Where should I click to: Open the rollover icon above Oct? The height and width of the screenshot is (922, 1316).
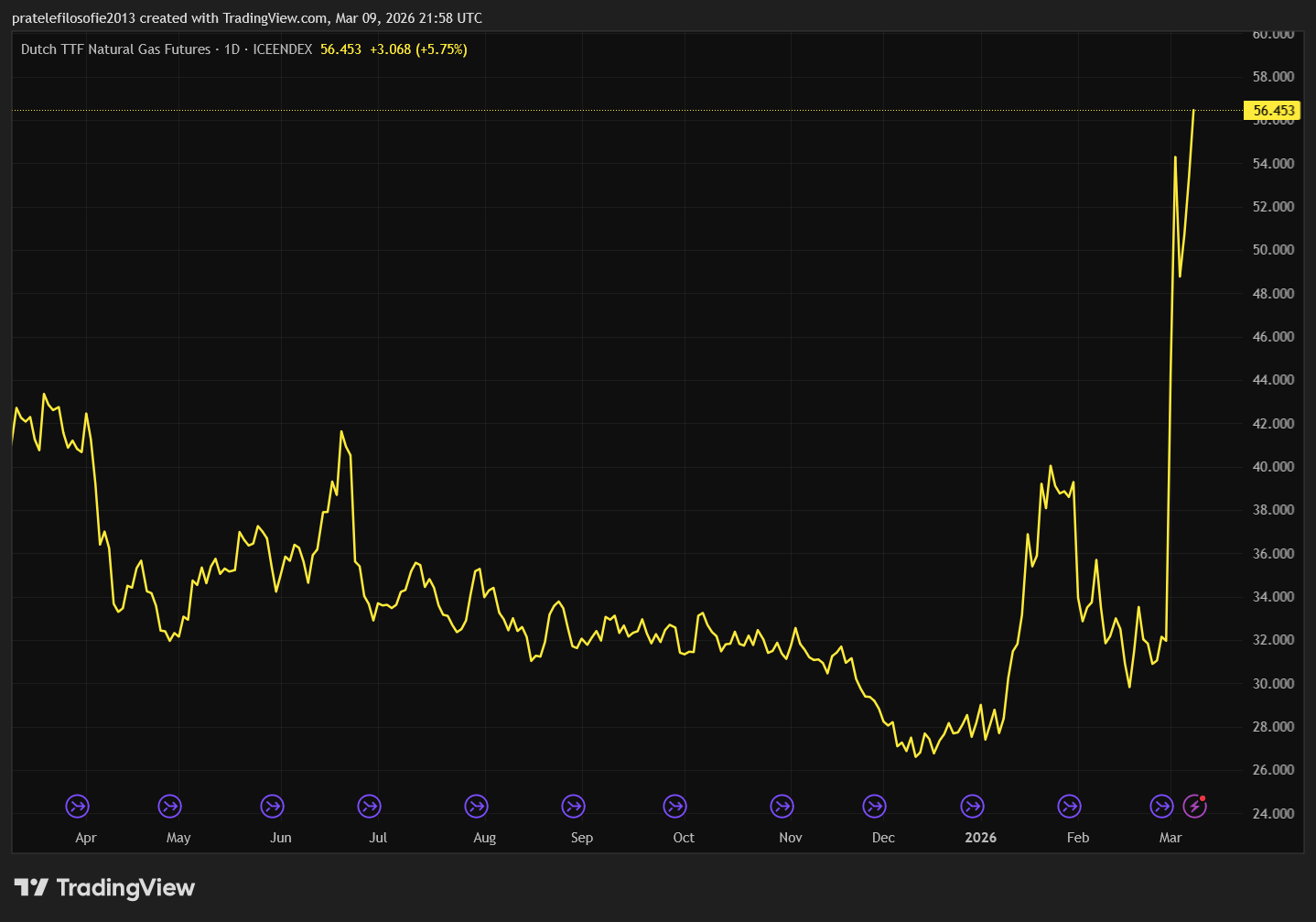click(674, 807)
